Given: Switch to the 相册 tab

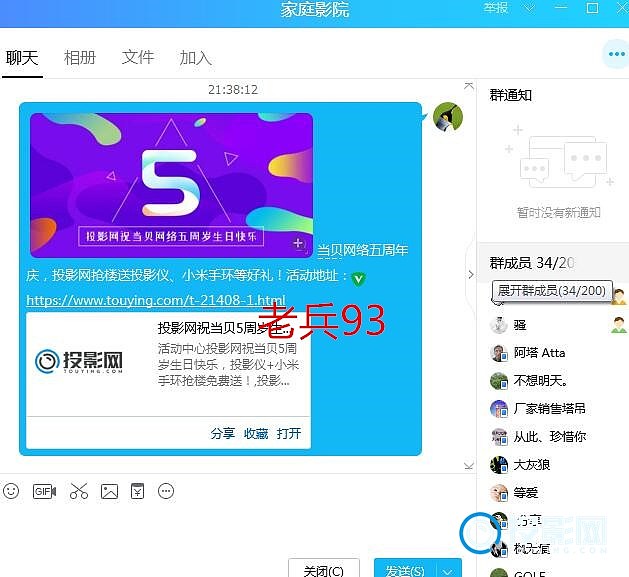Looking at the screenshot, I should tap(80, 58).
